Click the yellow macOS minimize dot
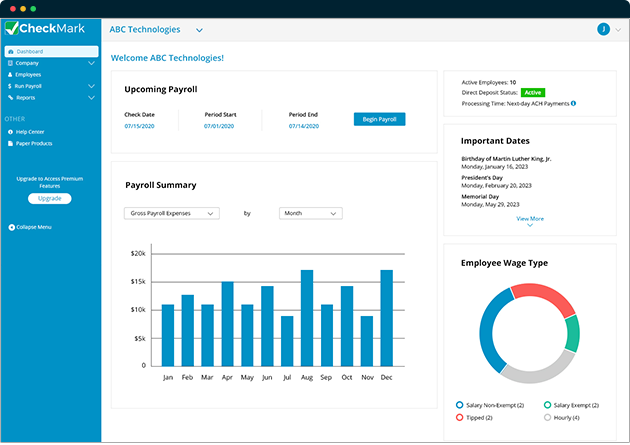This screenshot has height=445, width=630. pos(23,8)
